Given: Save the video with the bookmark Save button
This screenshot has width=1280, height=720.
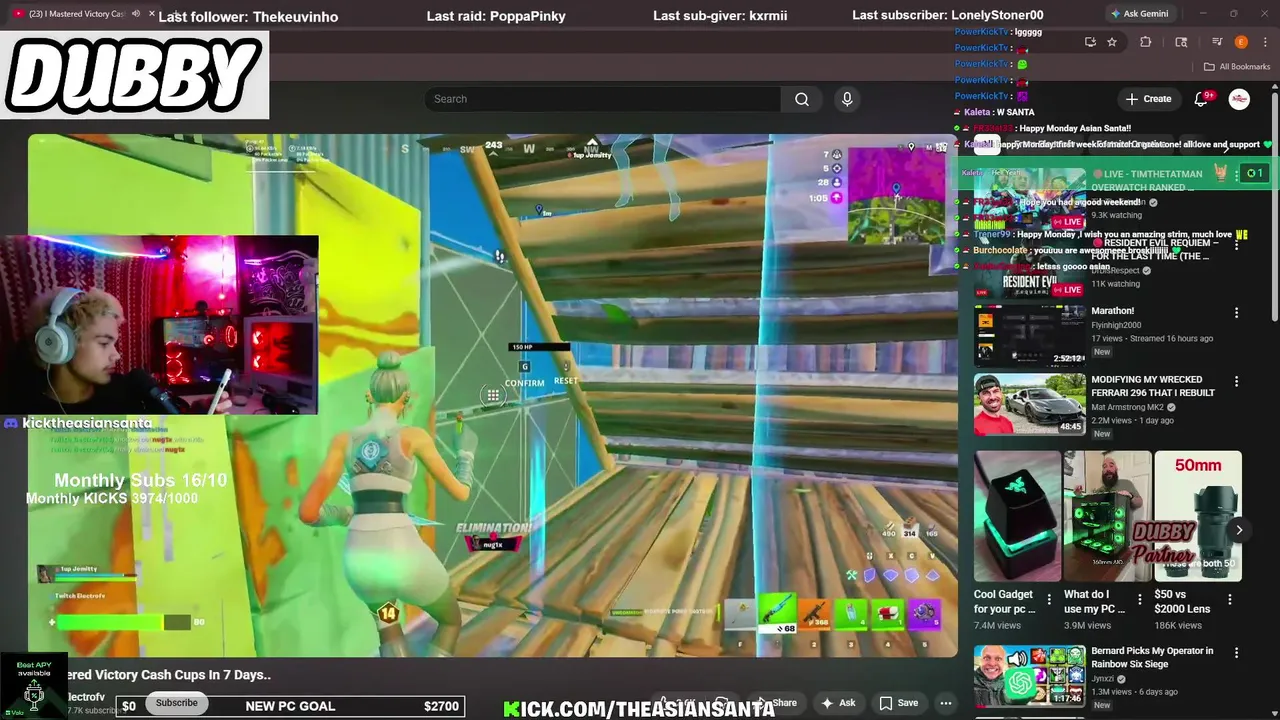Looking at the screenshot, I should tap(898, 703).
